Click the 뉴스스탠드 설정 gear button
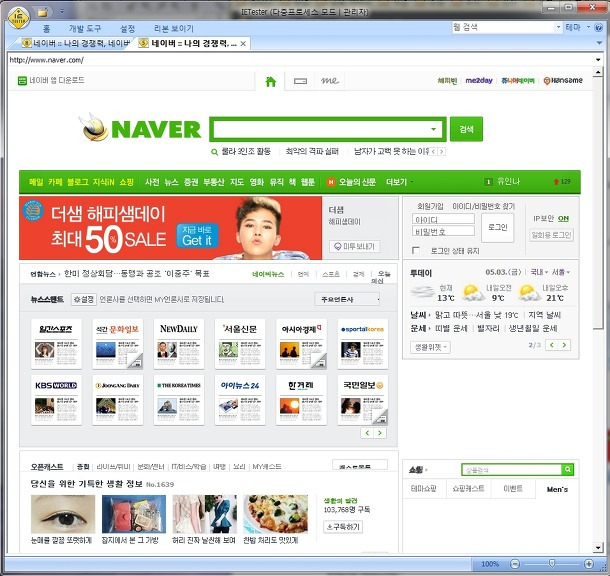 point(84,299)
